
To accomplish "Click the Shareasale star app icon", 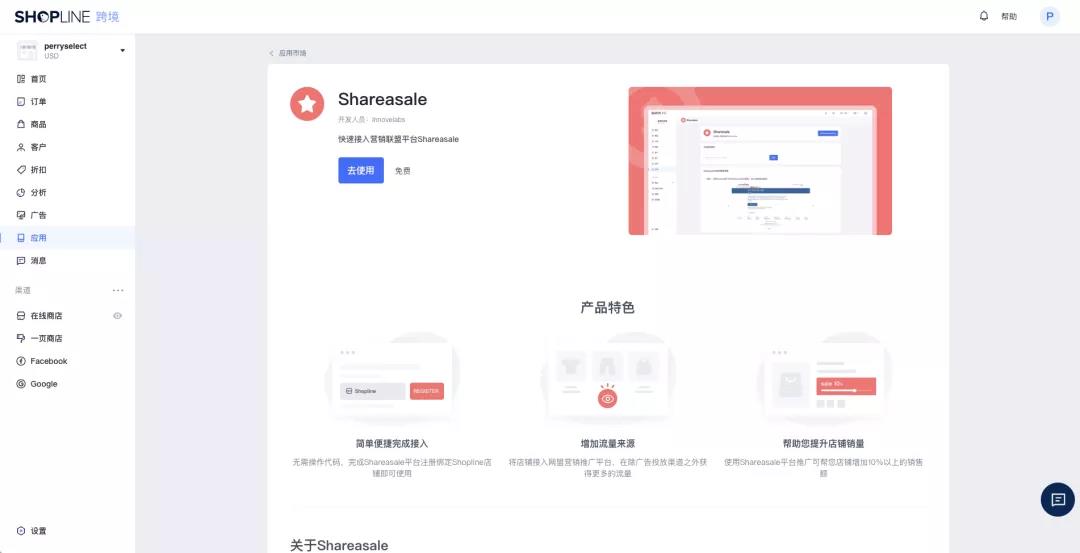I will [x=307, y=104].
